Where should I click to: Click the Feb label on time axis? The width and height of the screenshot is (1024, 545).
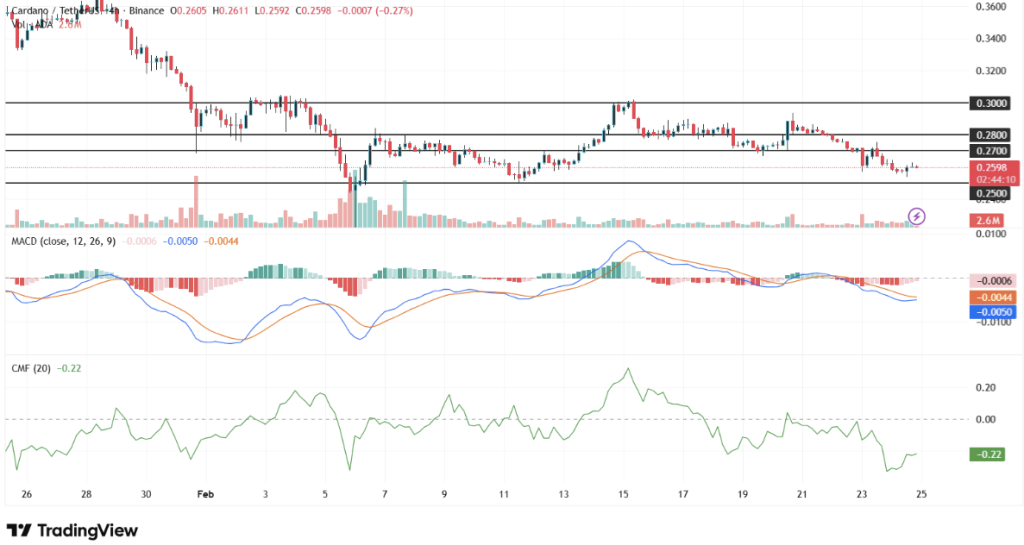pyautogui.click(x=206, y=494)
